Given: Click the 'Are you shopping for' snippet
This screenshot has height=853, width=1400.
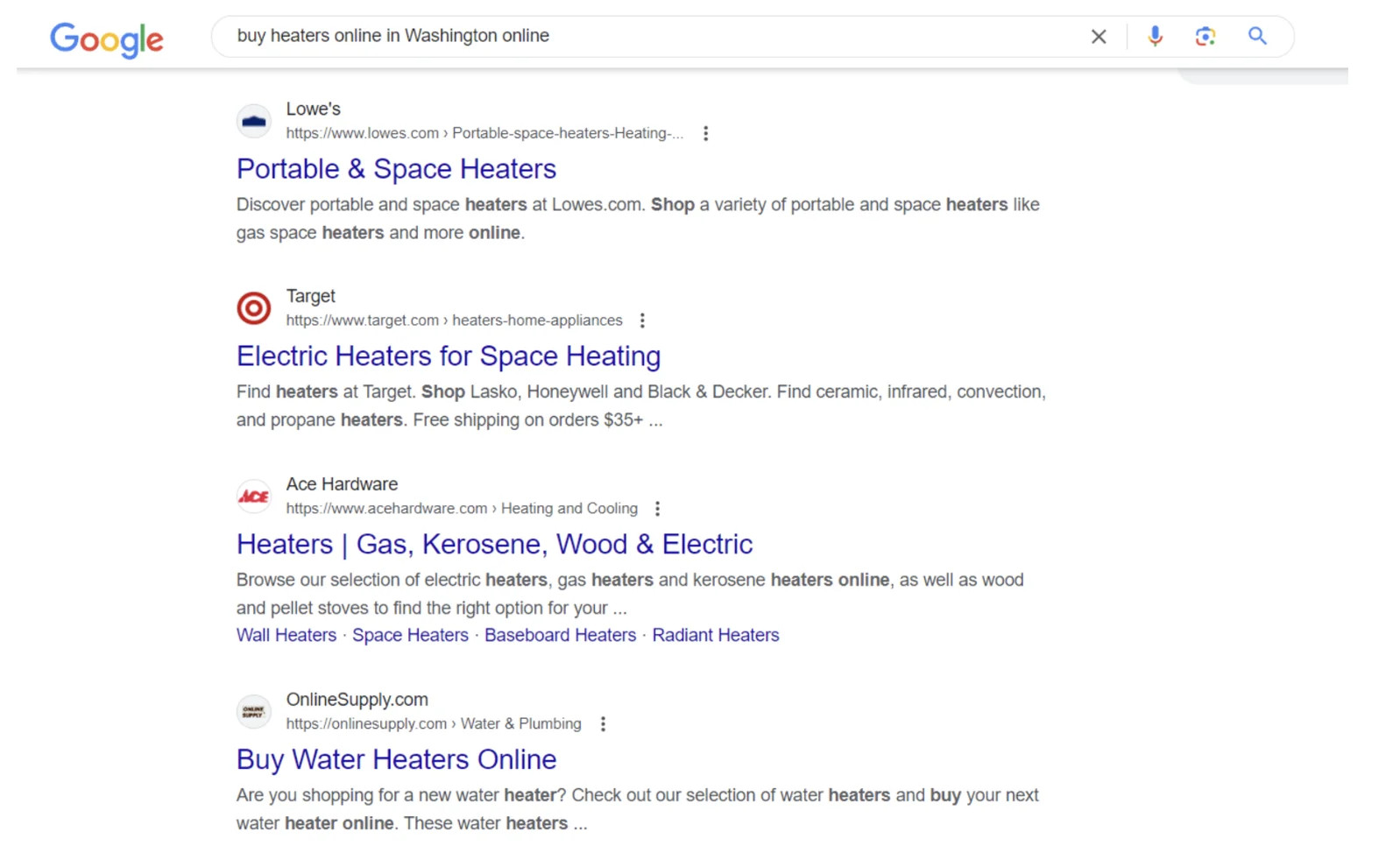Looking at the screenshot, I should click(637, 809).
